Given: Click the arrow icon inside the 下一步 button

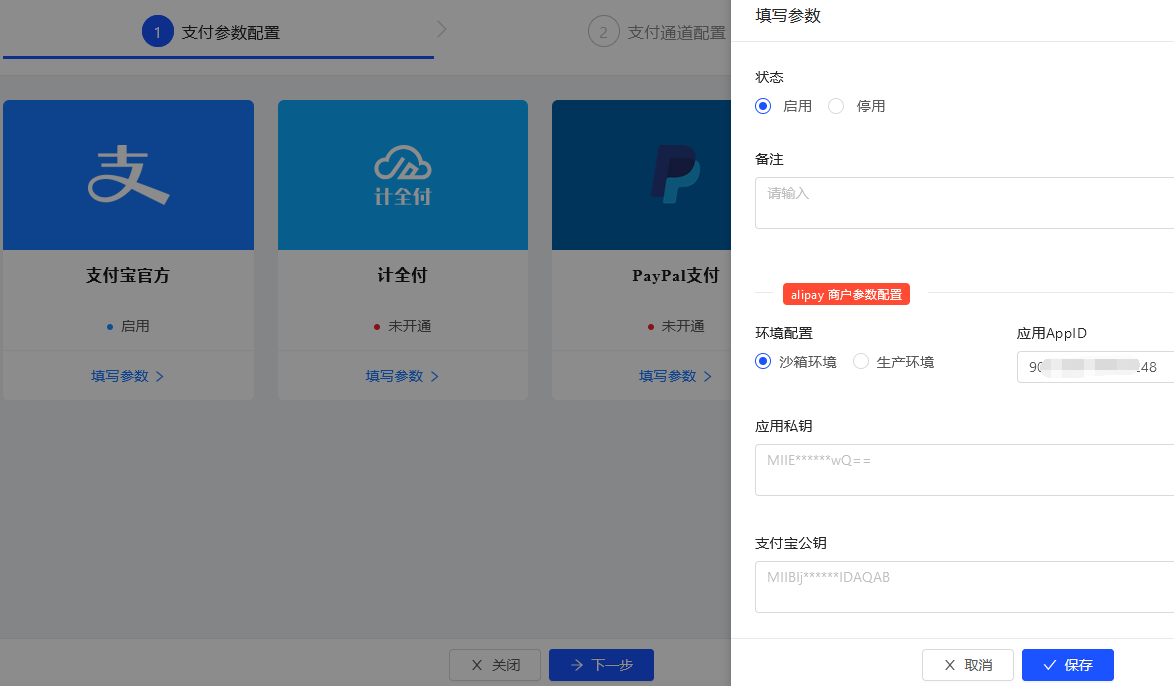Looking at the screenshot, I should point(578,664).
